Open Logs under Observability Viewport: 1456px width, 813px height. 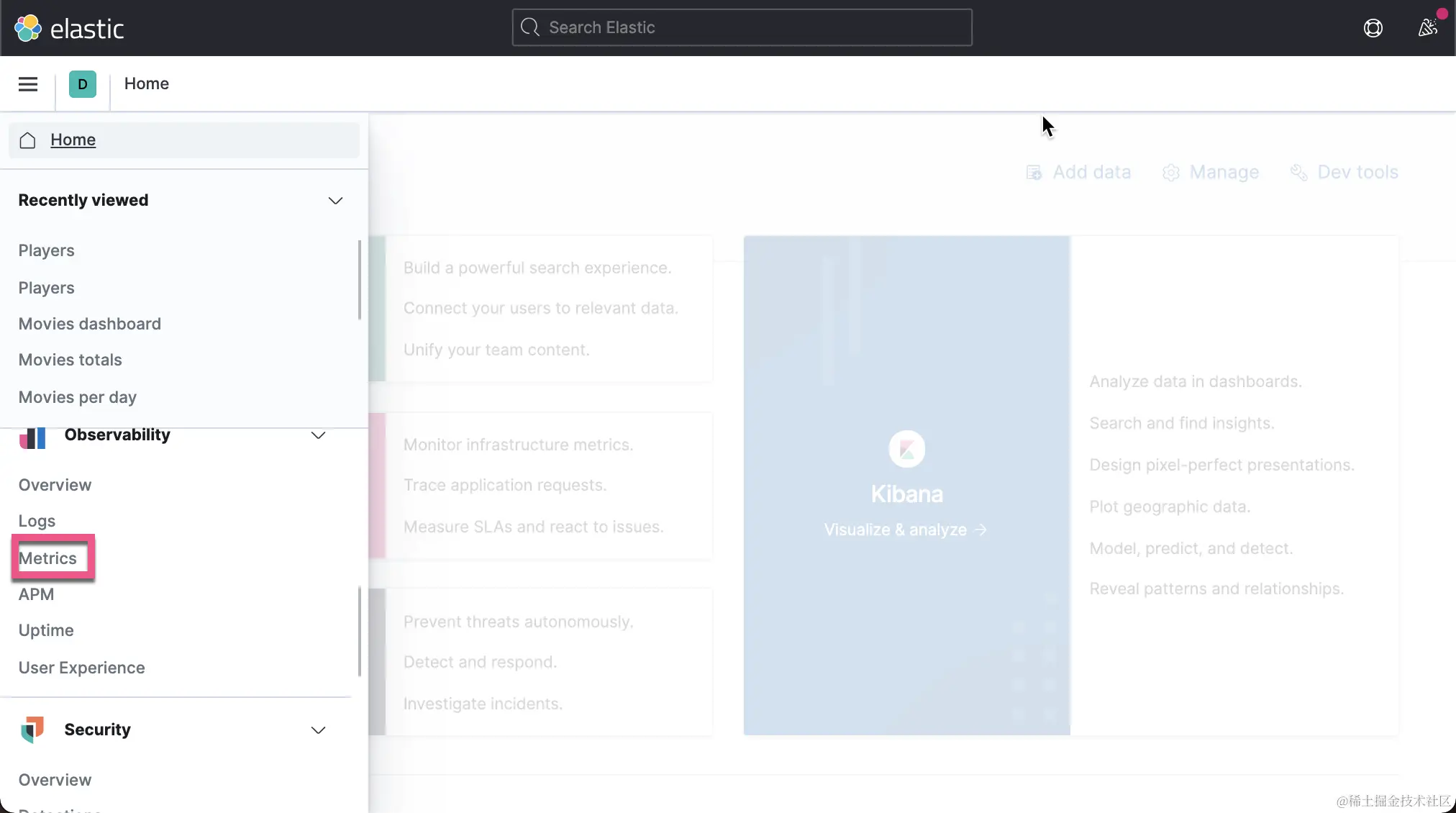pyautogui.click(x=37, y=521)
